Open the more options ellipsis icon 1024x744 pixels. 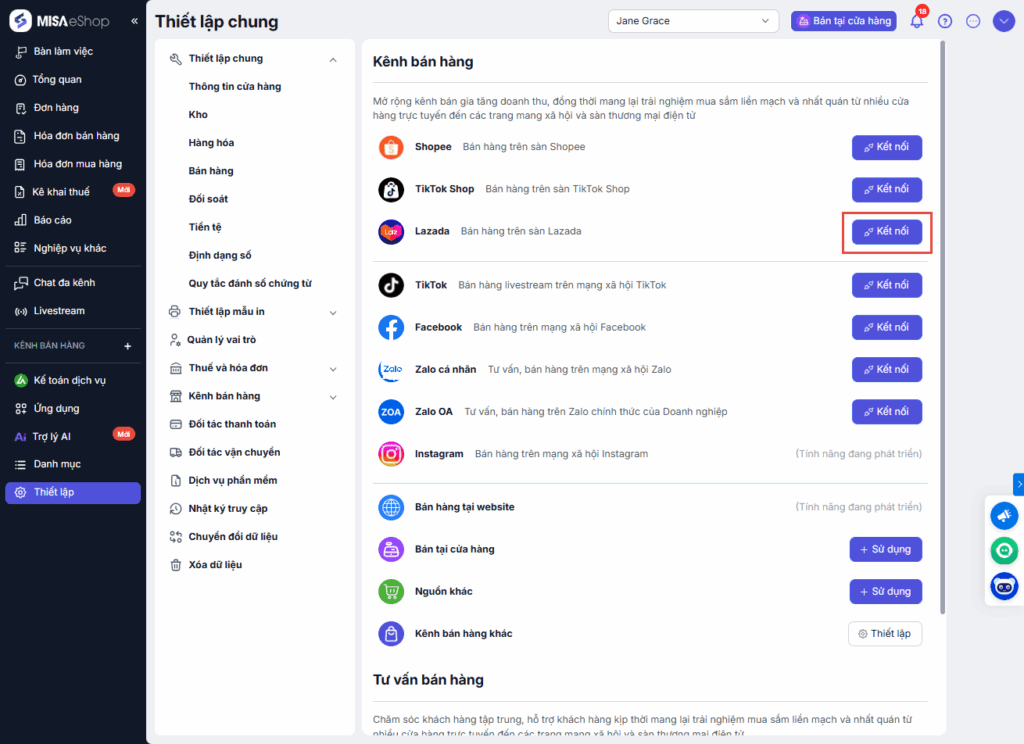click(x=974, y=21)
